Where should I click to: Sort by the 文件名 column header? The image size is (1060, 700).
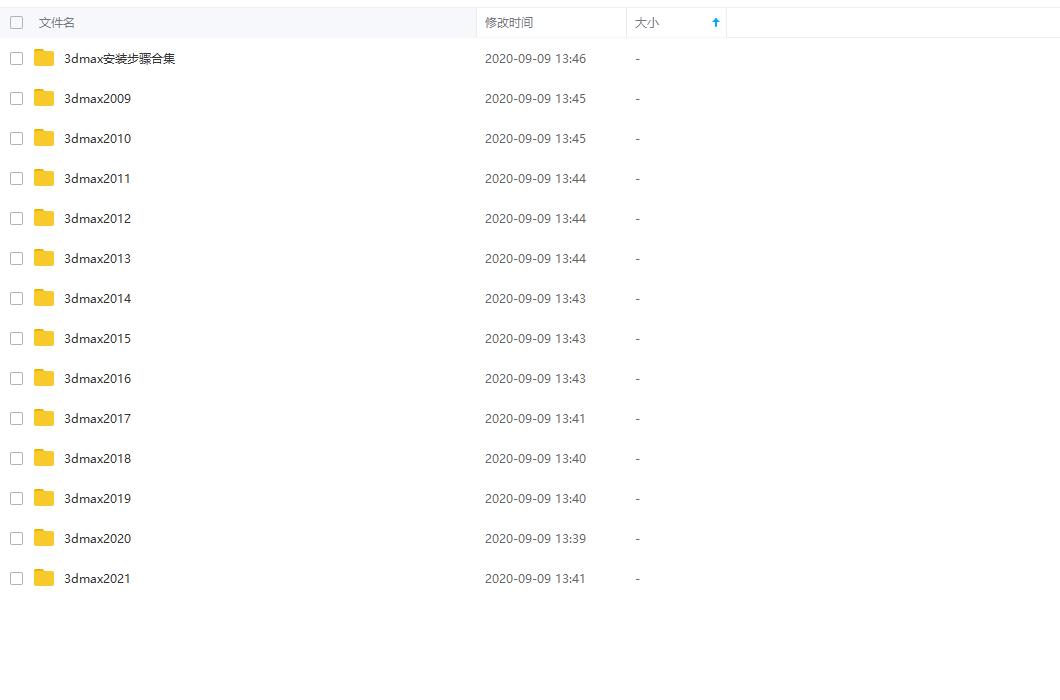tap(57, 22)
